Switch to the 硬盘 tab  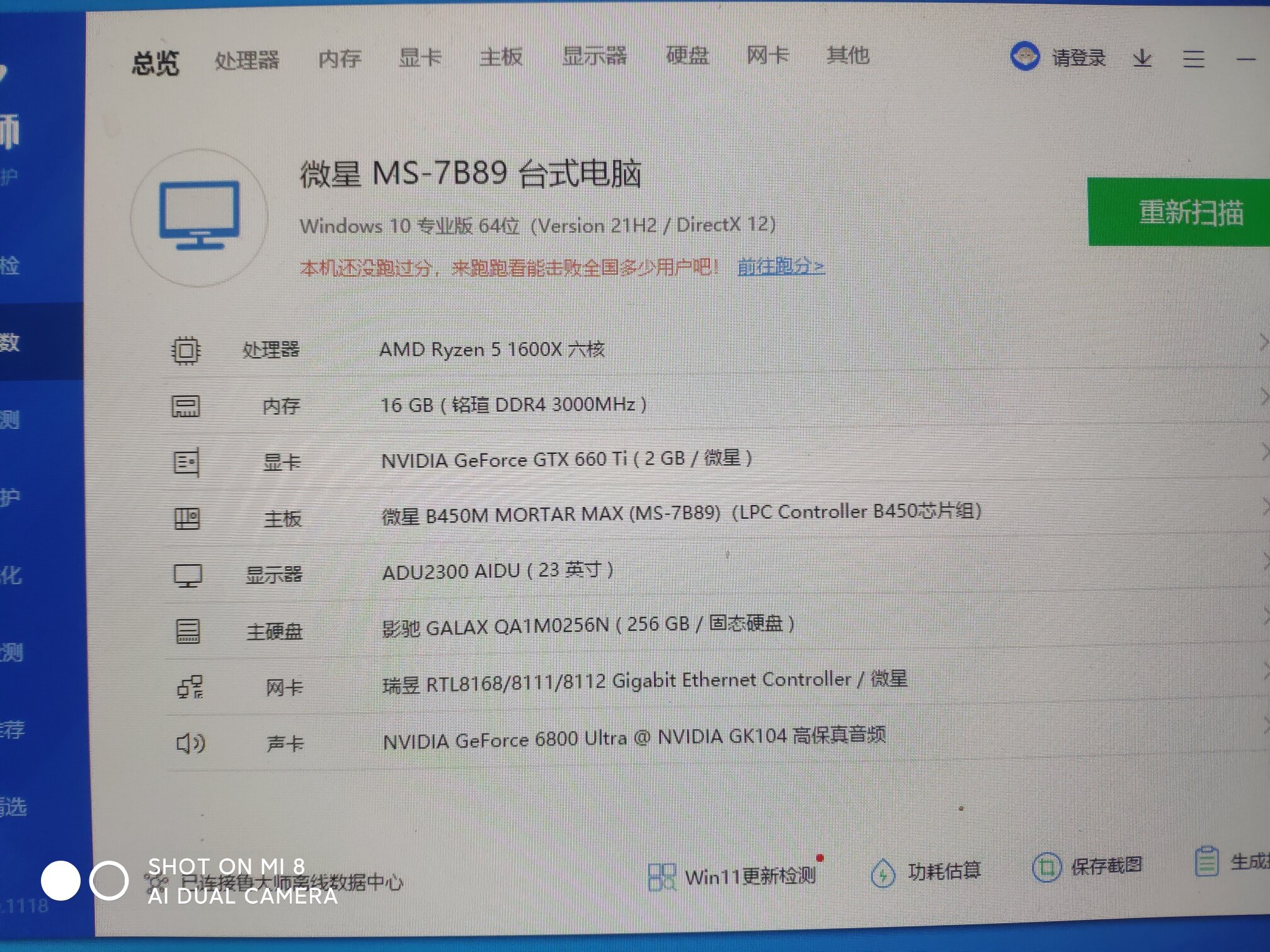[687, 55]
